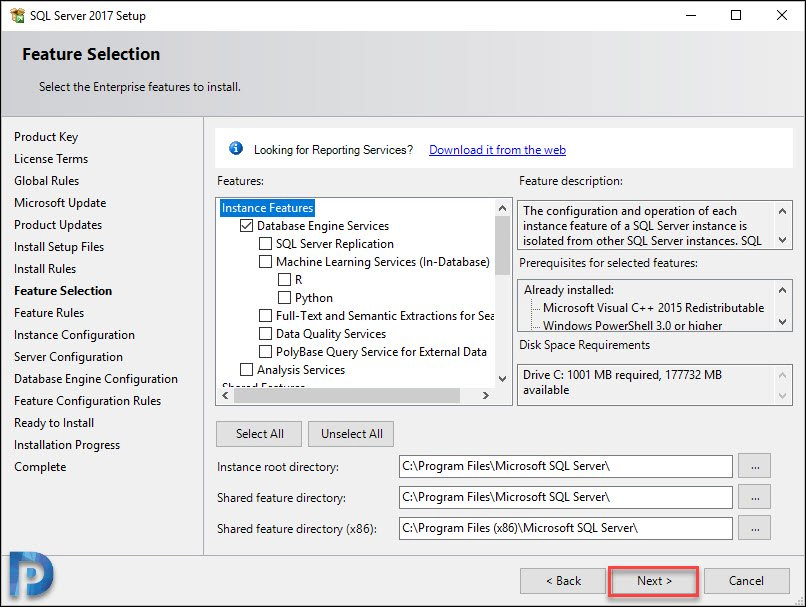Screen dimensions: 806x607
Task: Click the Features list horizontal scrollbar thumb
Action: 347,395
